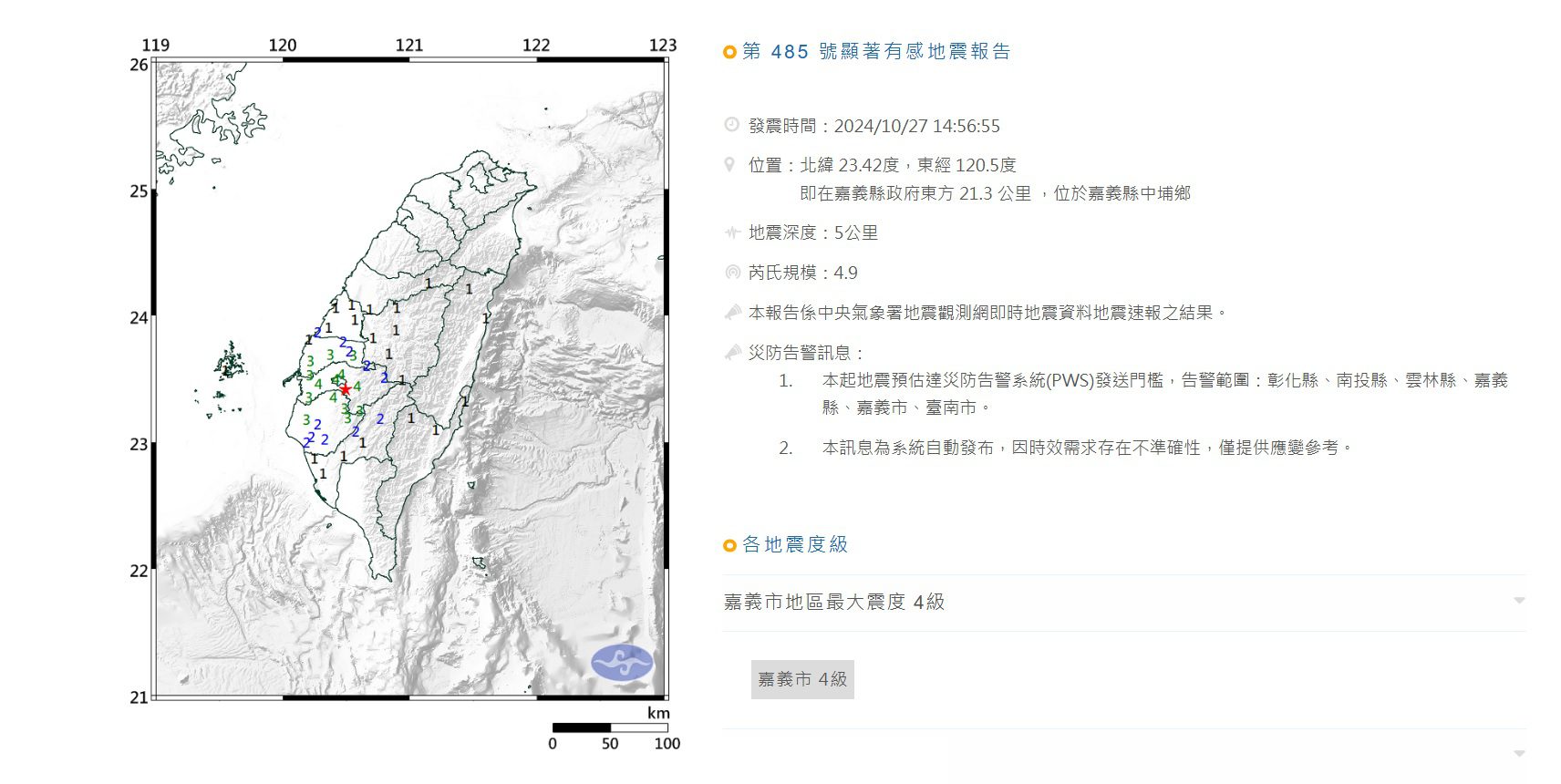The height and width of the screenshot is (784, 1561).
Task: Click the 發震時間 2024/10/27 14:56:55 text
Action: [x=874, y=126]
